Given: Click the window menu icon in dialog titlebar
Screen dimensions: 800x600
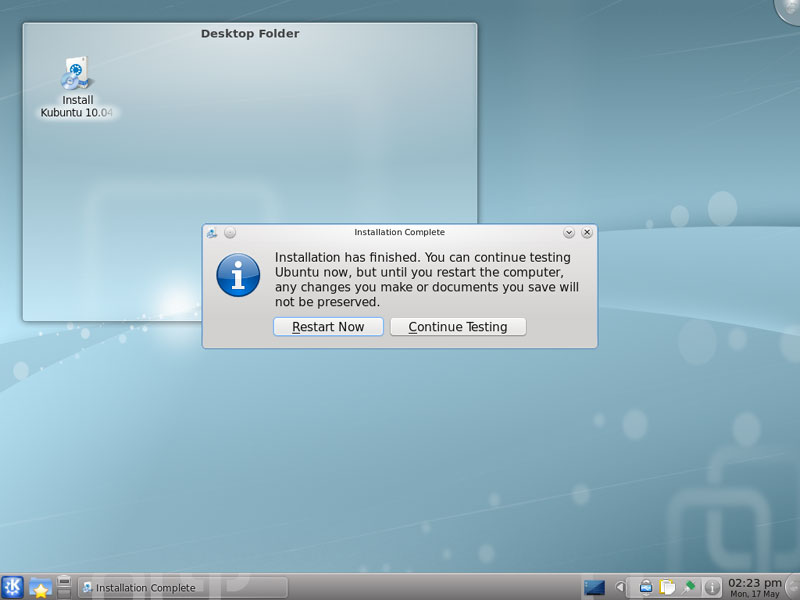Looking at the screenshot, I should pyautogui.click(x=212, y=233).
